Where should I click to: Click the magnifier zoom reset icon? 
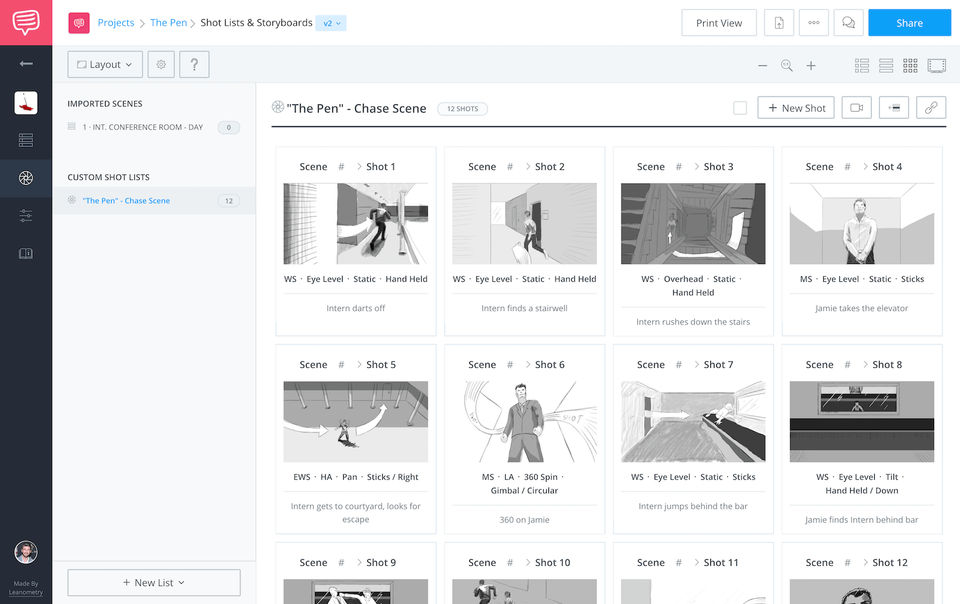(x=787, y=65)
